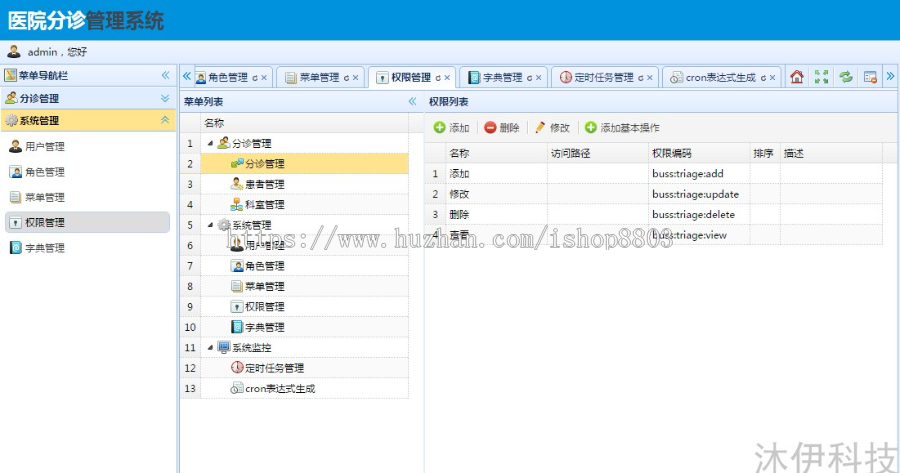Click the home icon in tab toolbar

797,77
